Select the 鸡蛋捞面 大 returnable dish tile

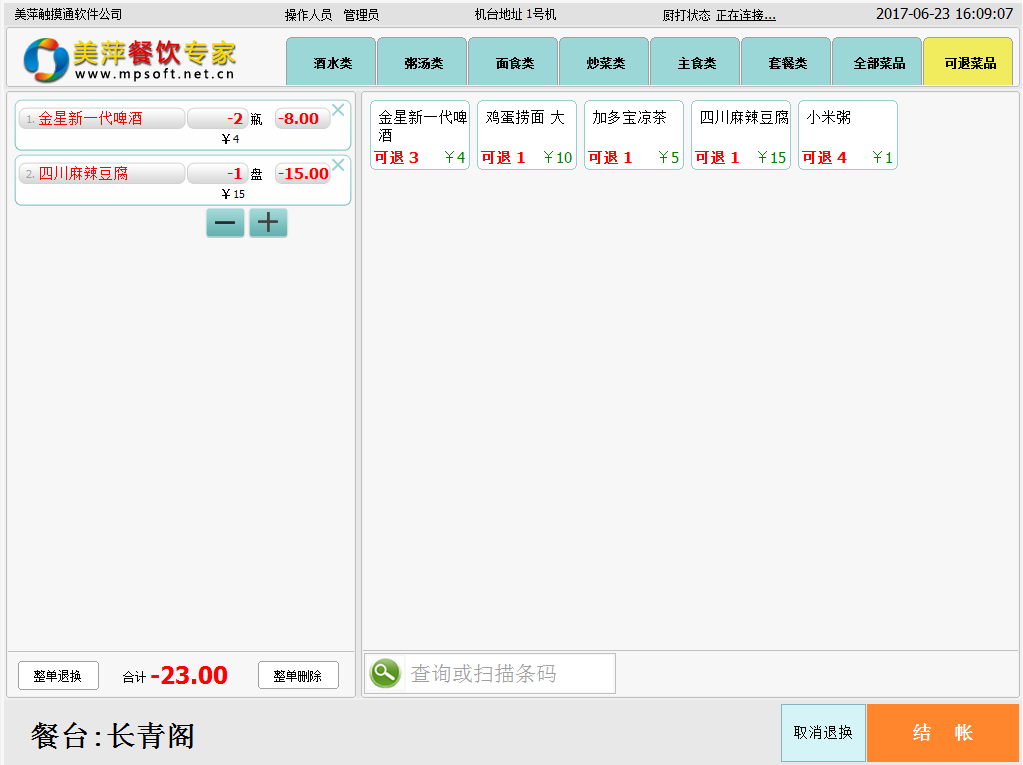(x=527, y=135)
